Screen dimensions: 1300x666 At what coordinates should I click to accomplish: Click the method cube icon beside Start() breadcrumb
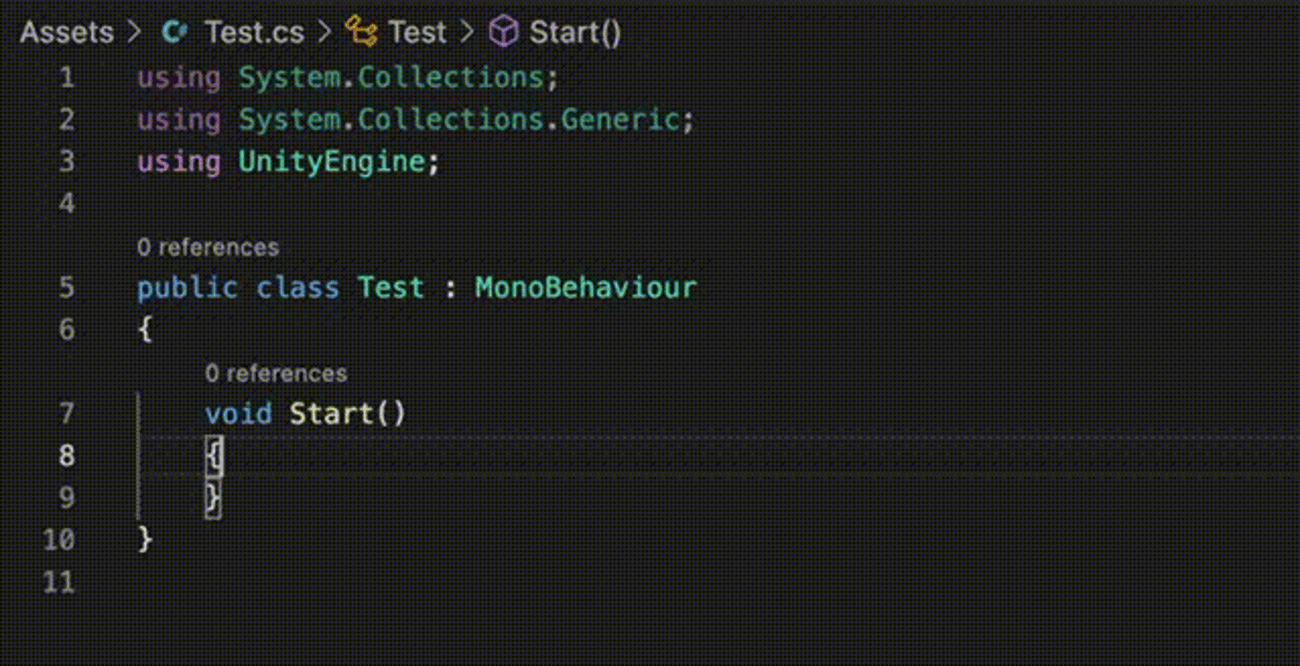(504, 32)
